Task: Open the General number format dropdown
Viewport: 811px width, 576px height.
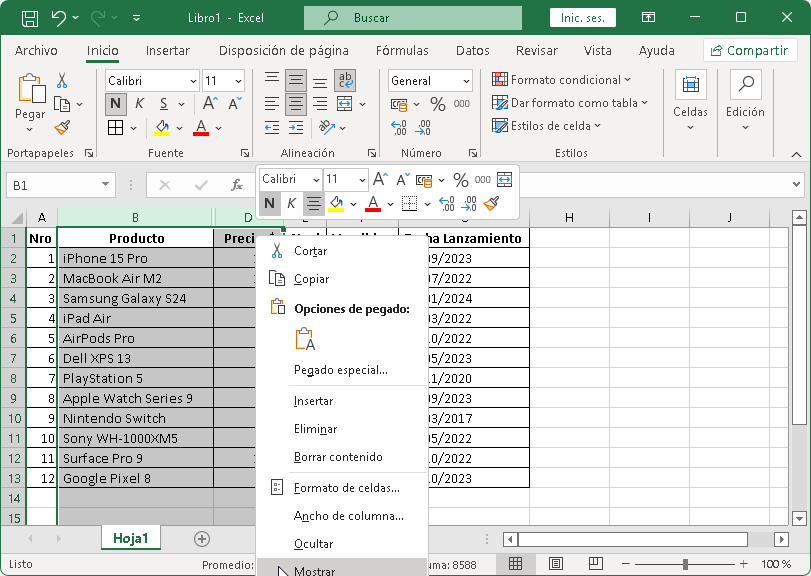Action: click(x=463, y=81)
